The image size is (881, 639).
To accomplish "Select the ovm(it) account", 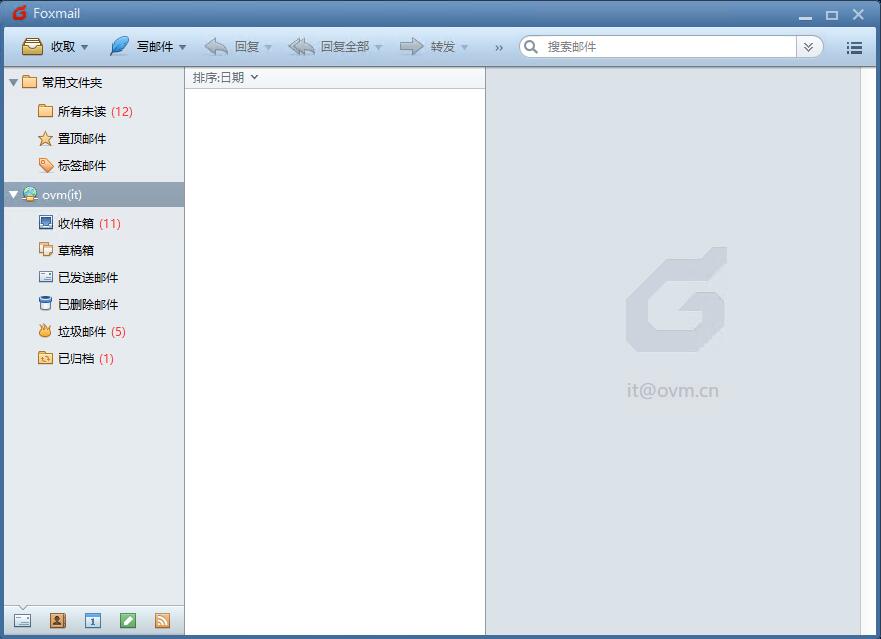I will pos(94,194).
